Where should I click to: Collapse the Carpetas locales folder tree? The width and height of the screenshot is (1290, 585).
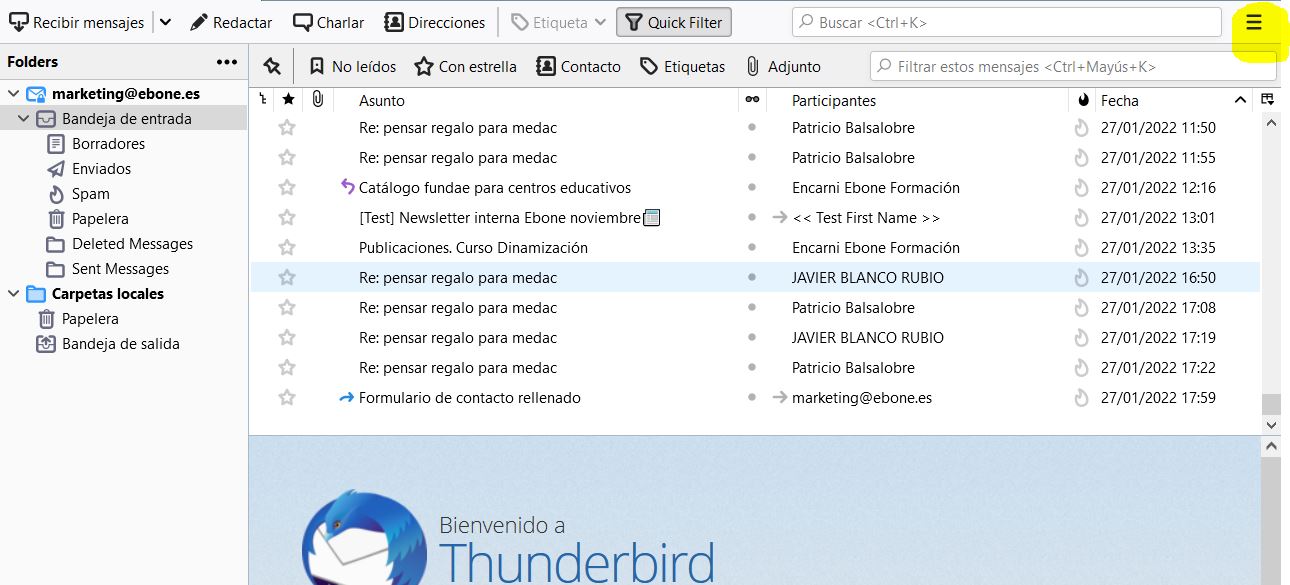(x=13, y=294)
